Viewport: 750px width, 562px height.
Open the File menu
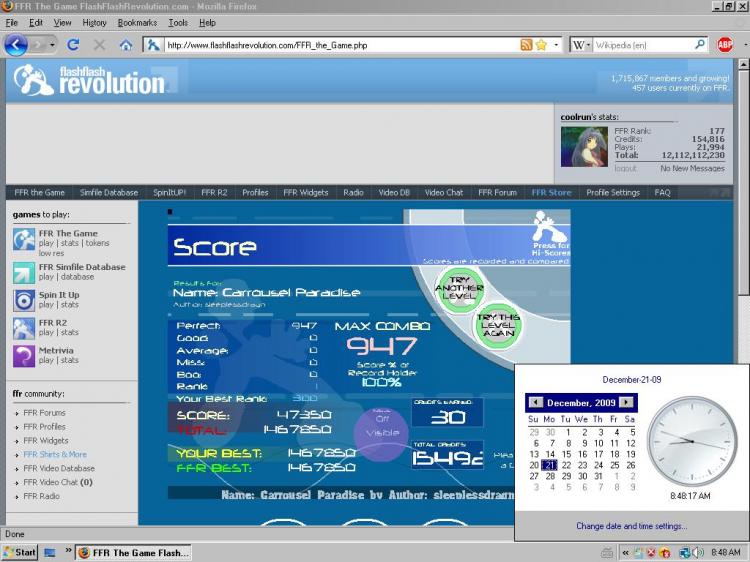(11, 22)
